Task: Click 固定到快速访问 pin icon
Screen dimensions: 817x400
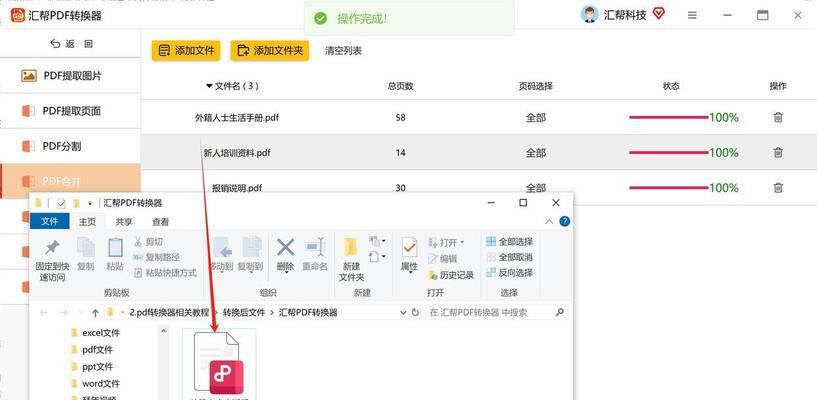Action: [51, 248]
